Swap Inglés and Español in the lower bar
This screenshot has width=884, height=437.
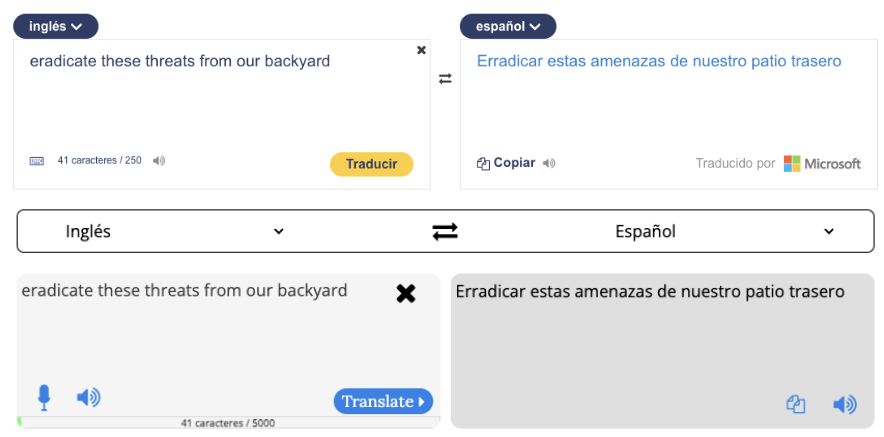(445, 231)
